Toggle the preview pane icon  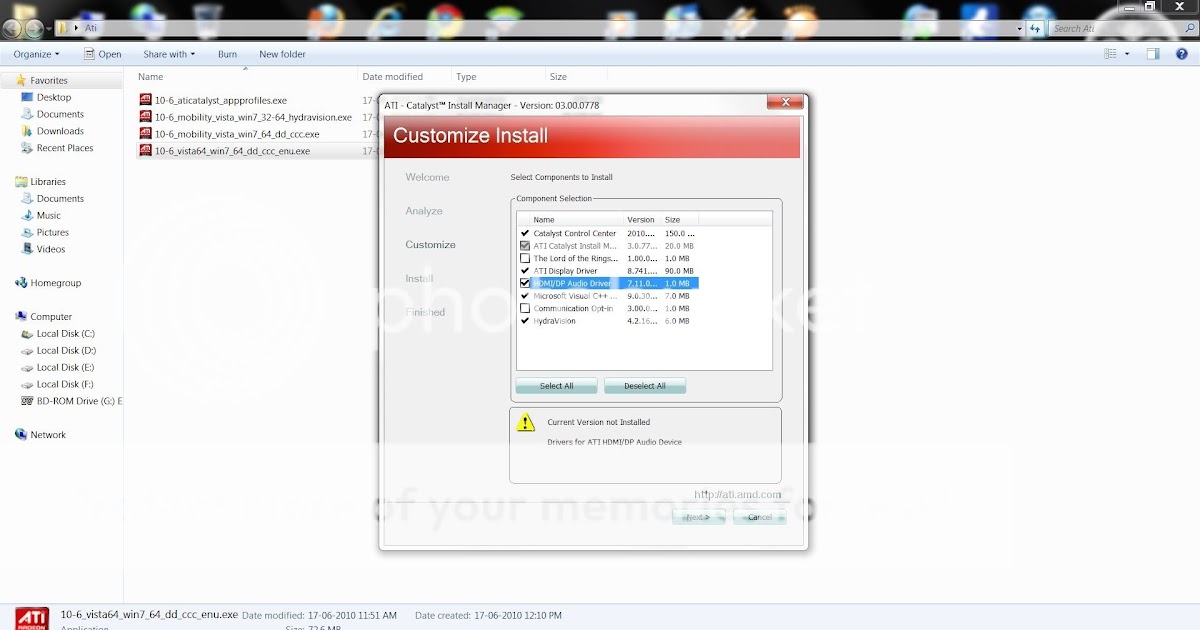1153,54
